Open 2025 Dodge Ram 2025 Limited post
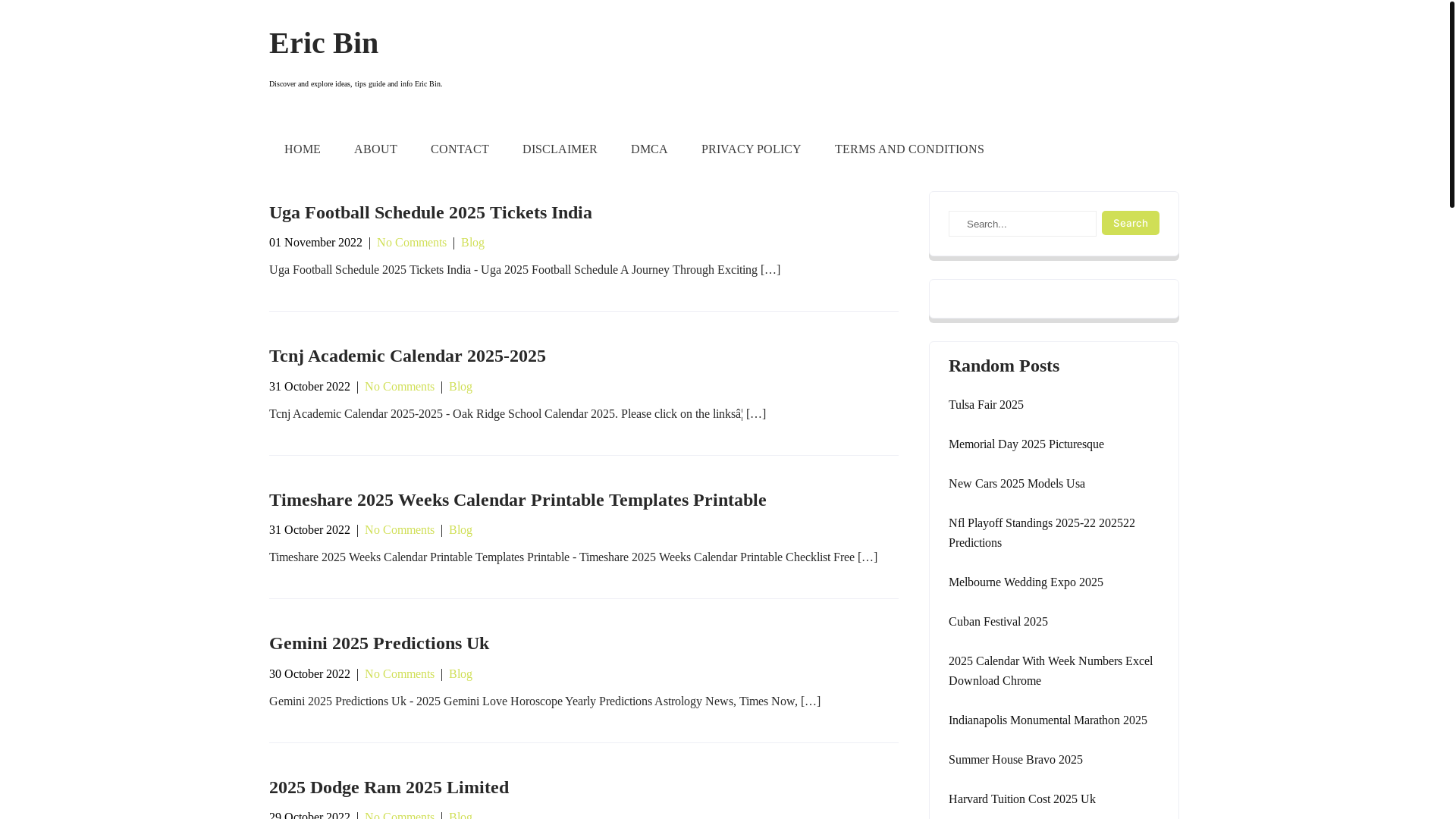This screenshot has width=1456, height=819. point(389,787)
